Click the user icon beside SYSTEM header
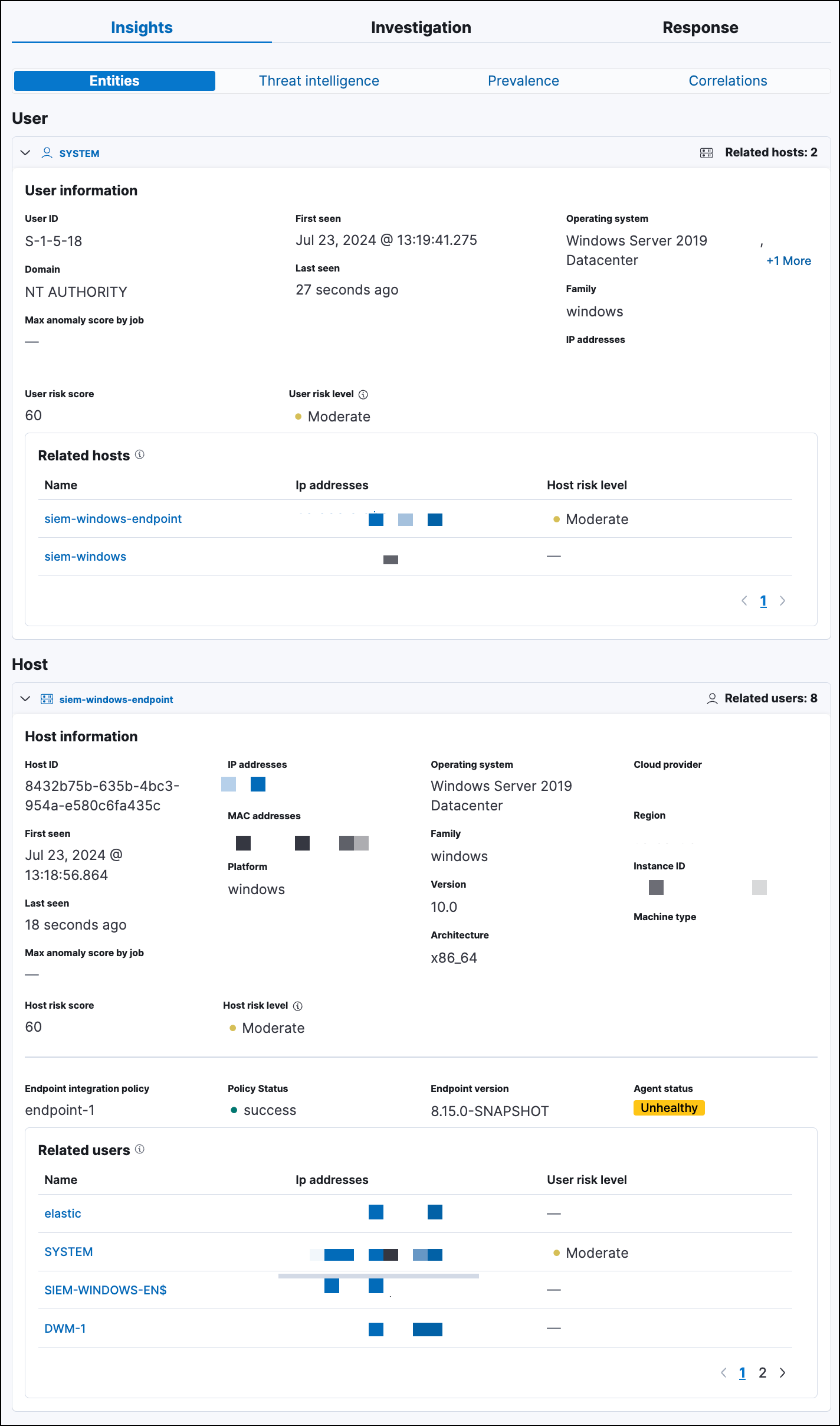 [47, 153]
